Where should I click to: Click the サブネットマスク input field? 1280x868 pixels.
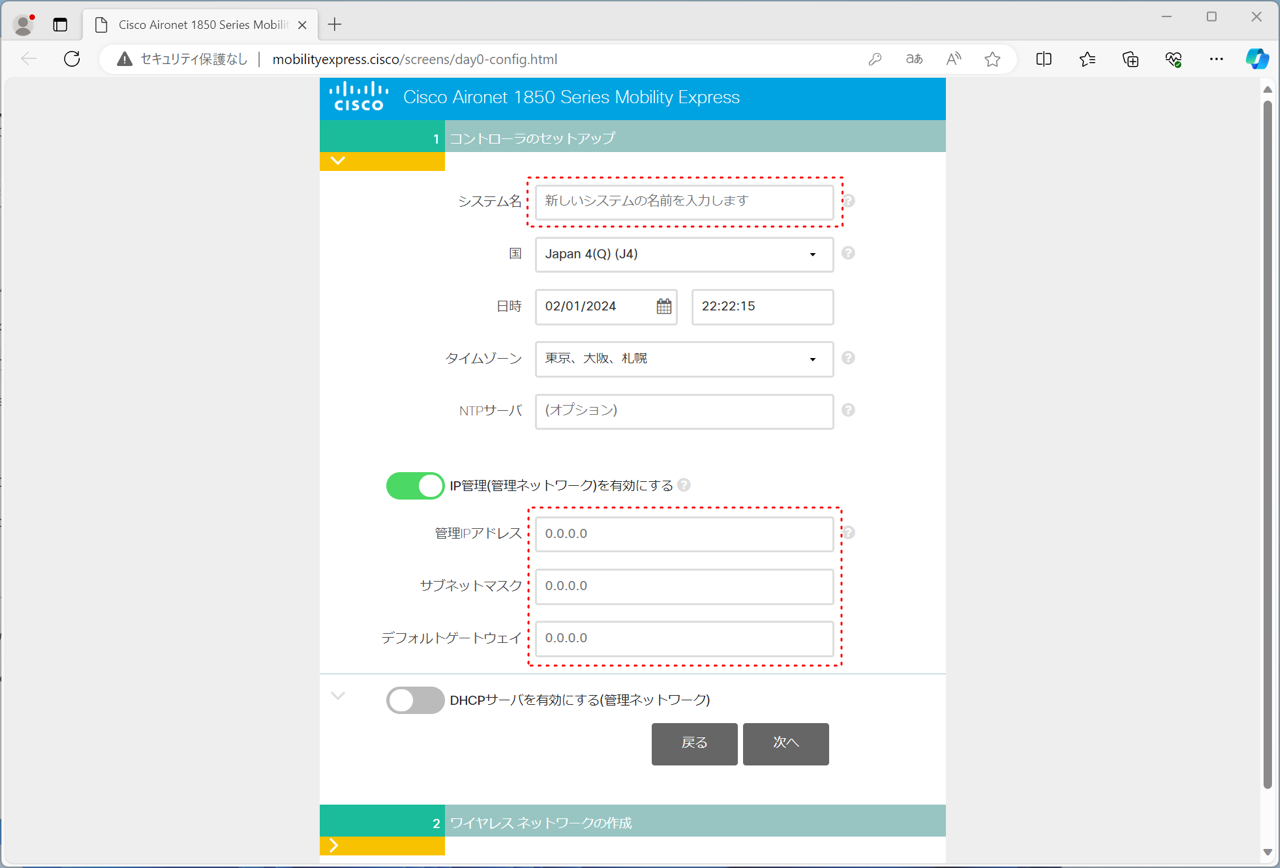[684, 586]
